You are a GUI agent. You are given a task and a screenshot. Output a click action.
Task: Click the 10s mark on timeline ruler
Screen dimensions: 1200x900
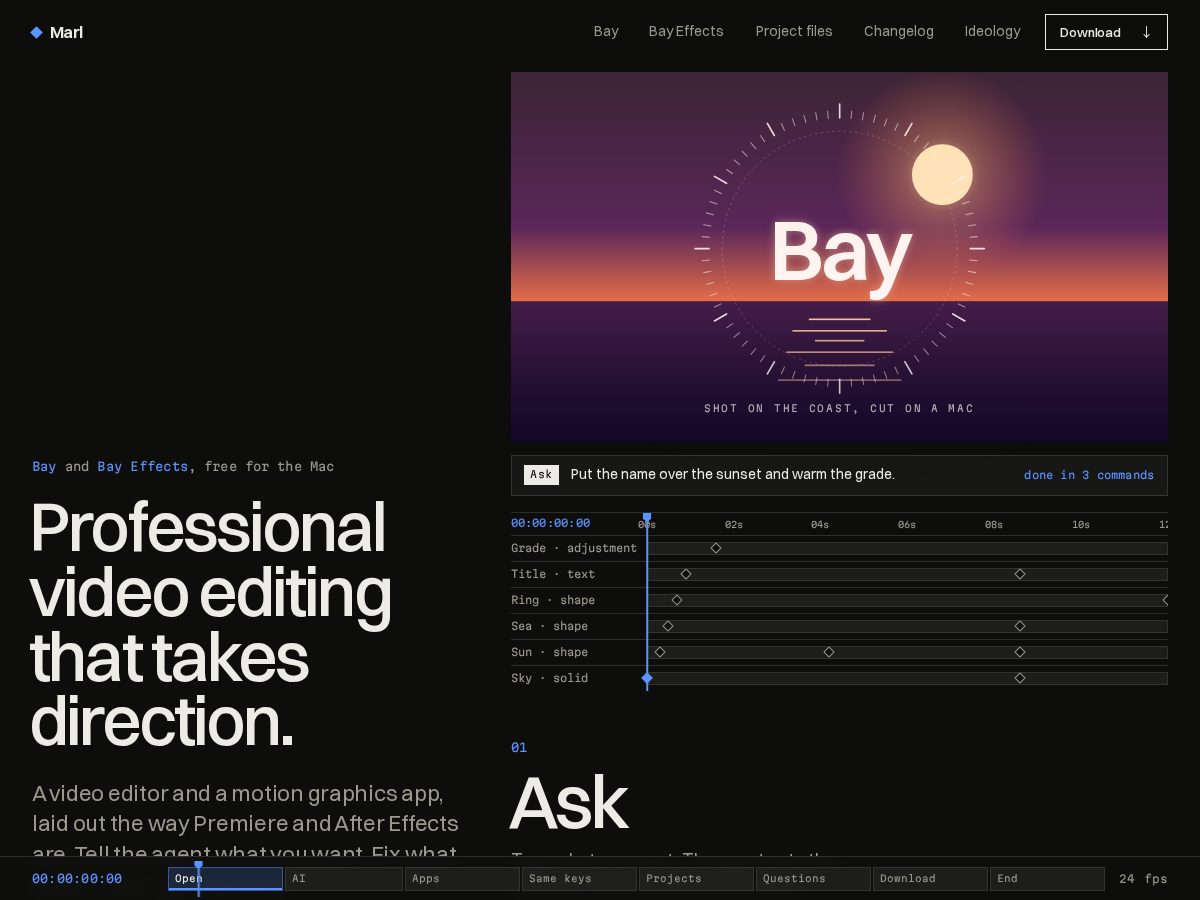pyautogui.click(x=1081, y=524)
